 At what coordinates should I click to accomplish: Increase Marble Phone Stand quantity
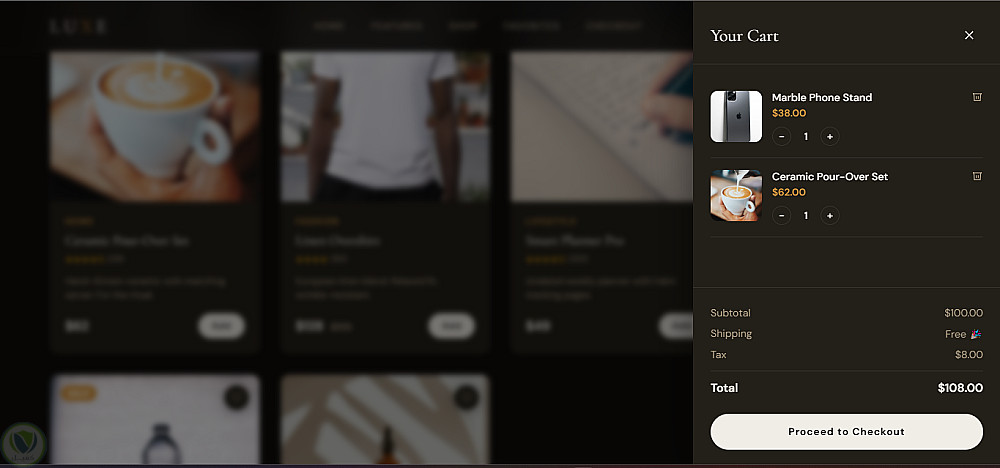[829, 136]
